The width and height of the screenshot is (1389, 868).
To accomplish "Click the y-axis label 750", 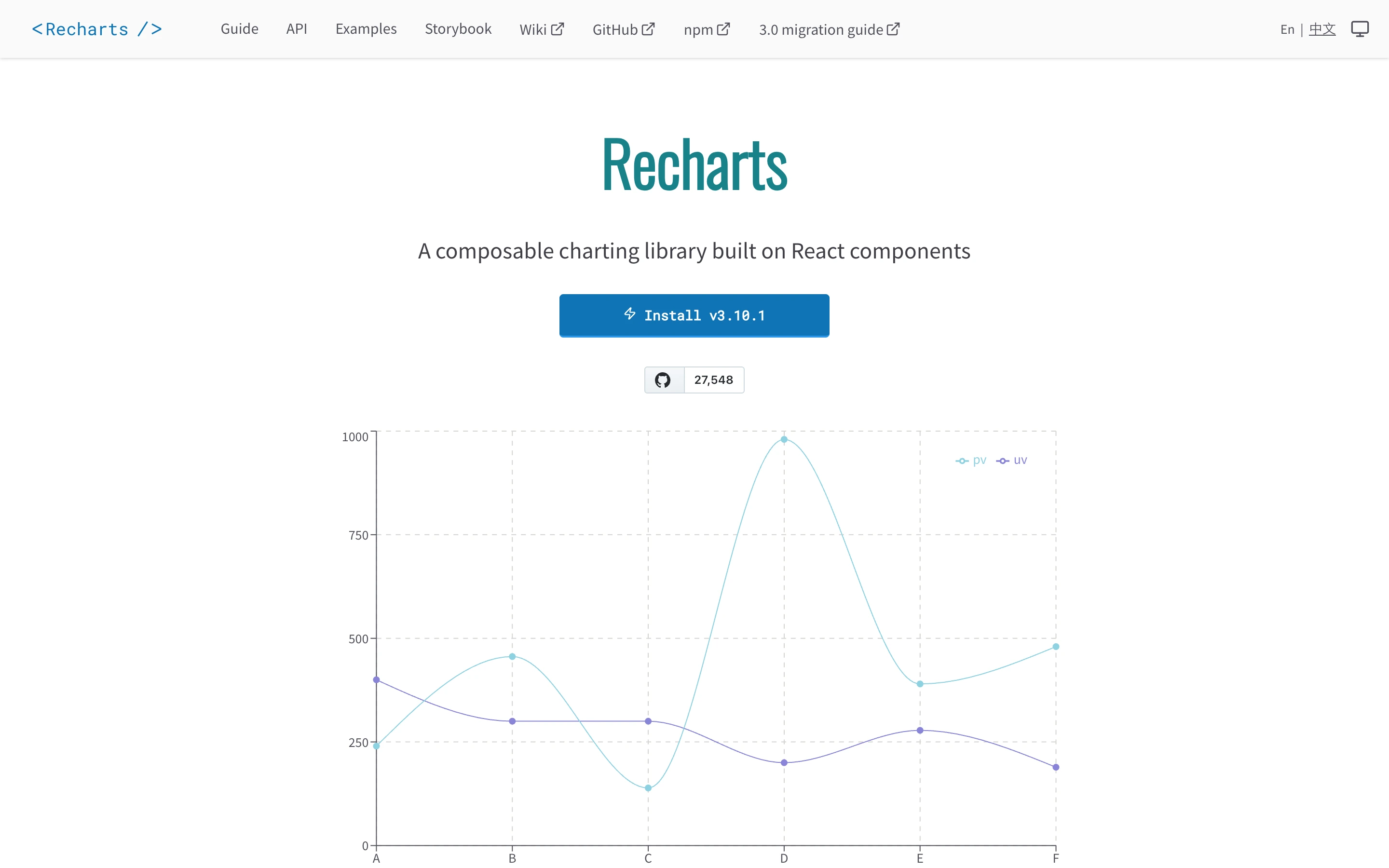I will click(358, 536).
